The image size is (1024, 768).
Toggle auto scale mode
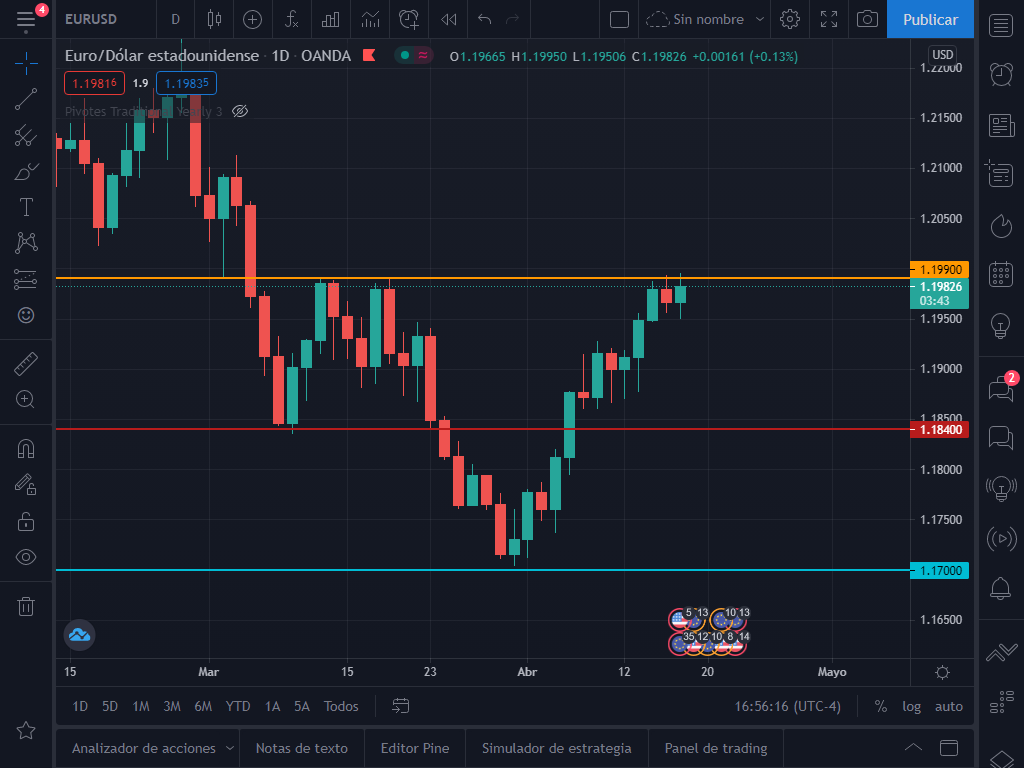click(x=948, y=706)
